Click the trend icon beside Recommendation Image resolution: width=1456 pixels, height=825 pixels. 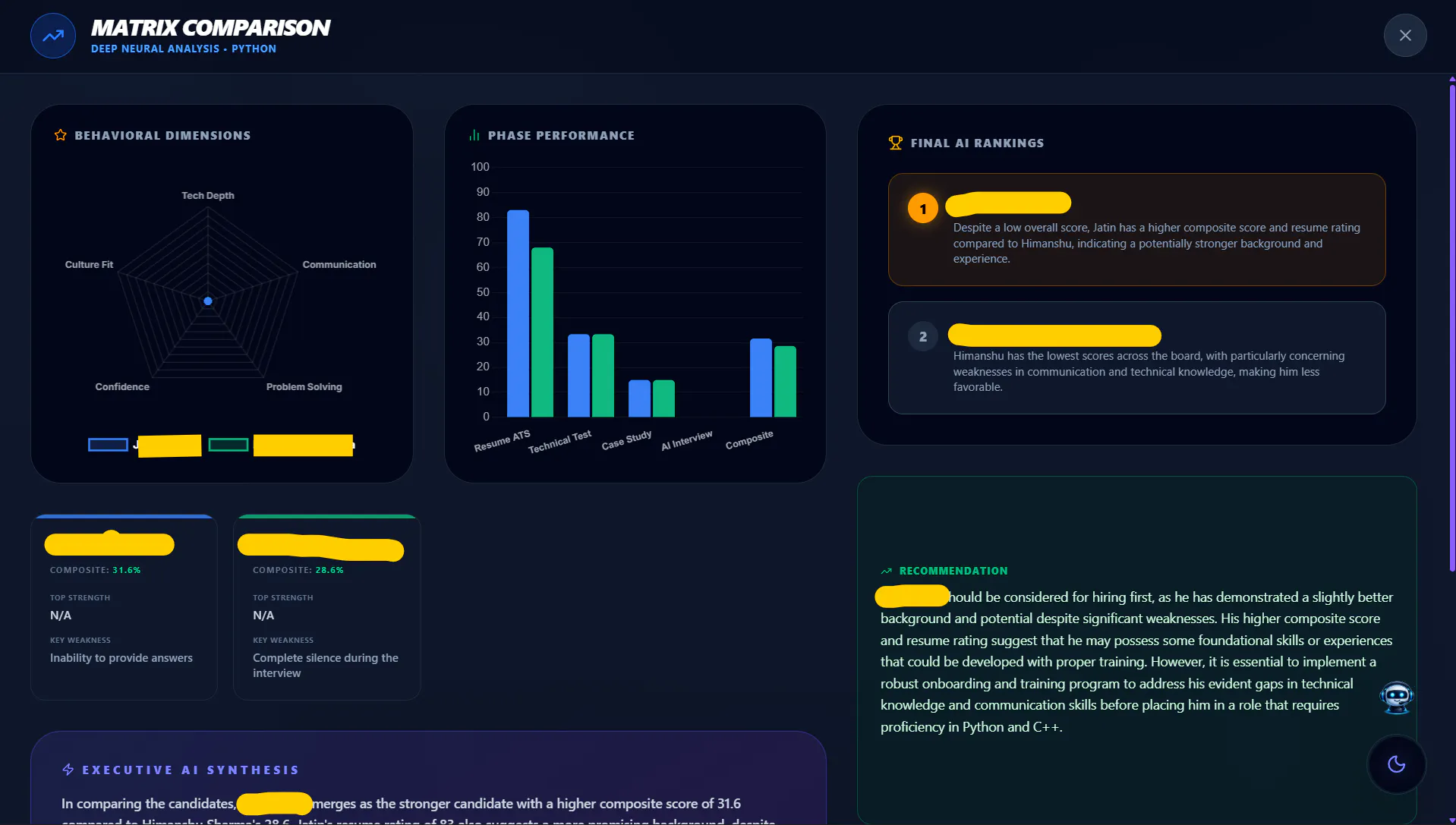[x=886, y=571]
